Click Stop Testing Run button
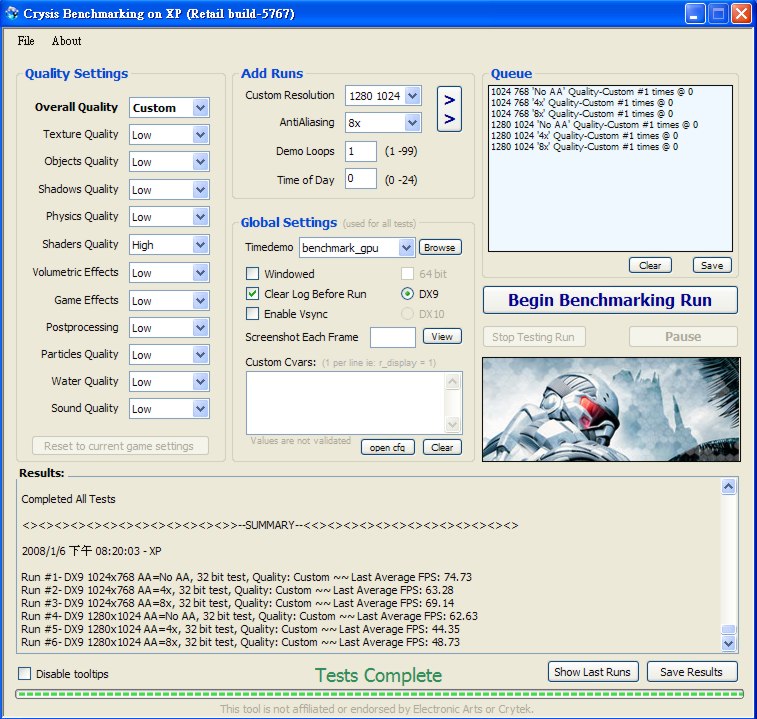Viewport: 757px width, 719px height. click(534, 337)
